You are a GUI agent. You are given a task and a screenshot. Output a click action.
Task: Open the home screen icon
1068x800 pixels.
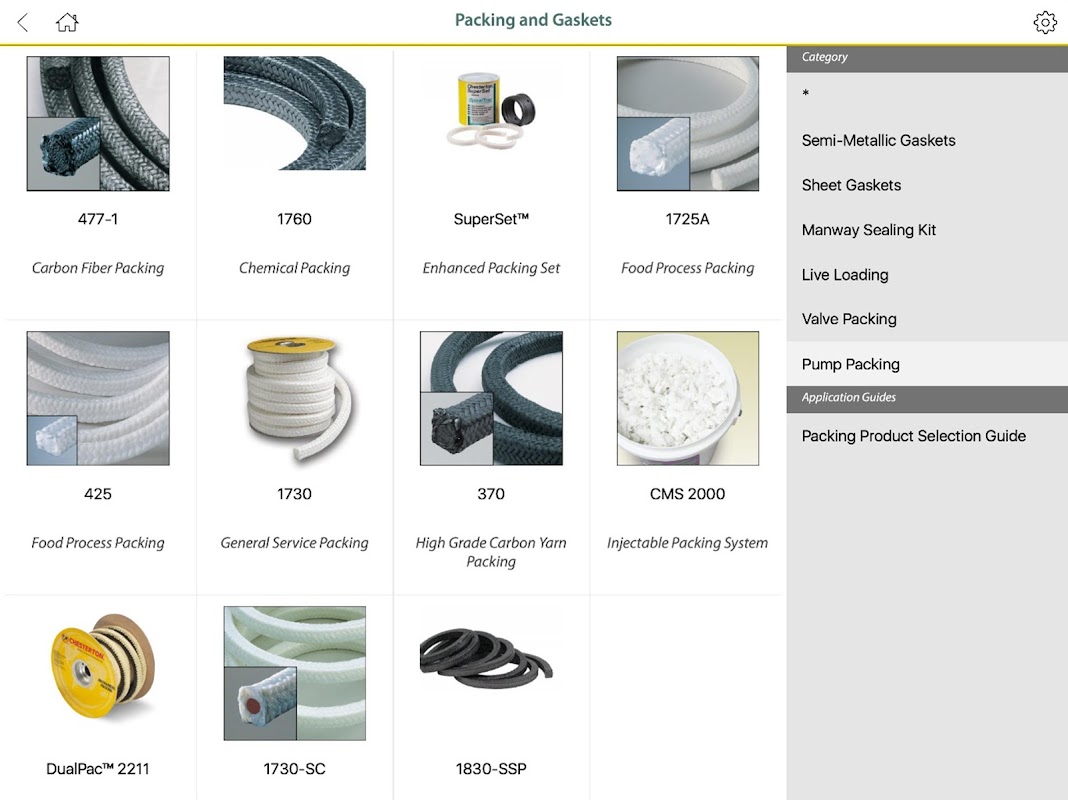pos(67,22)
